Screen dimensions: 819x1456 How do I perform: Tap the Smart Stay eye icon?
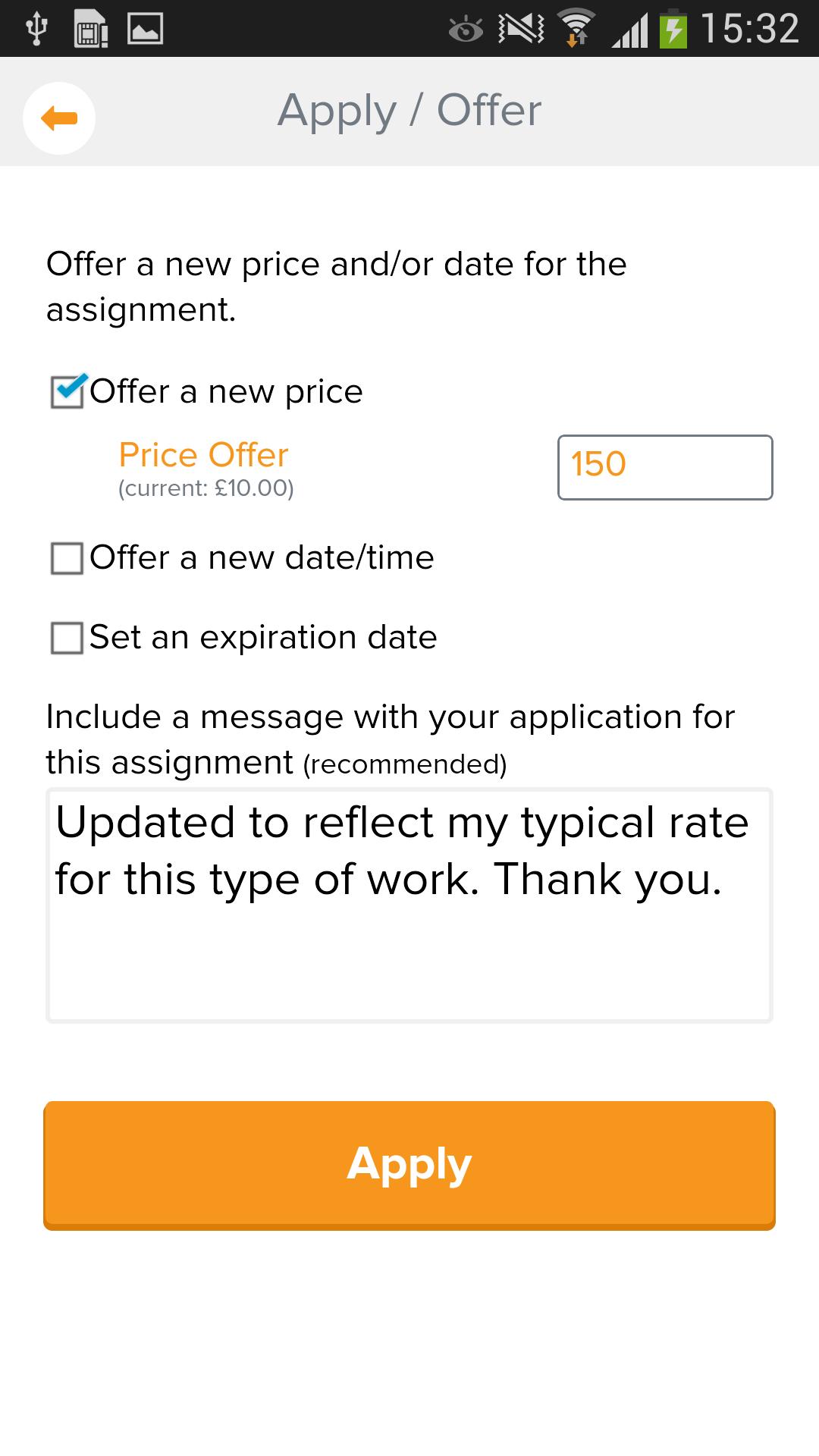[466, 30]
